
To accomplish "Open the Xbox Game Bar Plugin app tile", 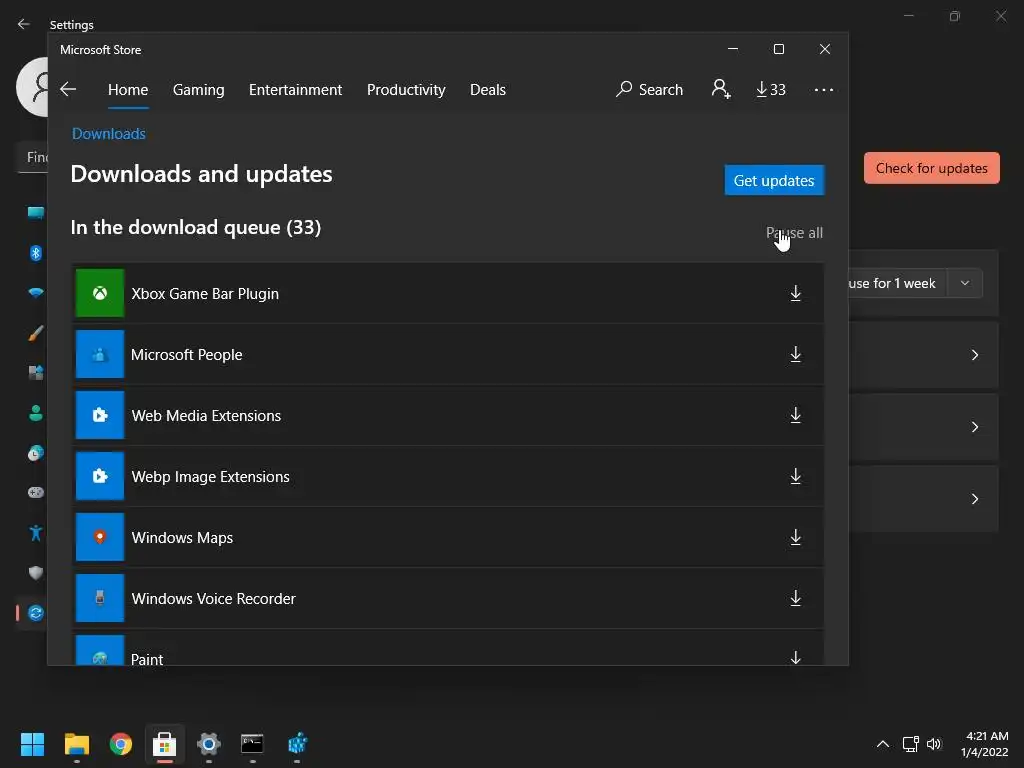I will (x=100, y=293).
